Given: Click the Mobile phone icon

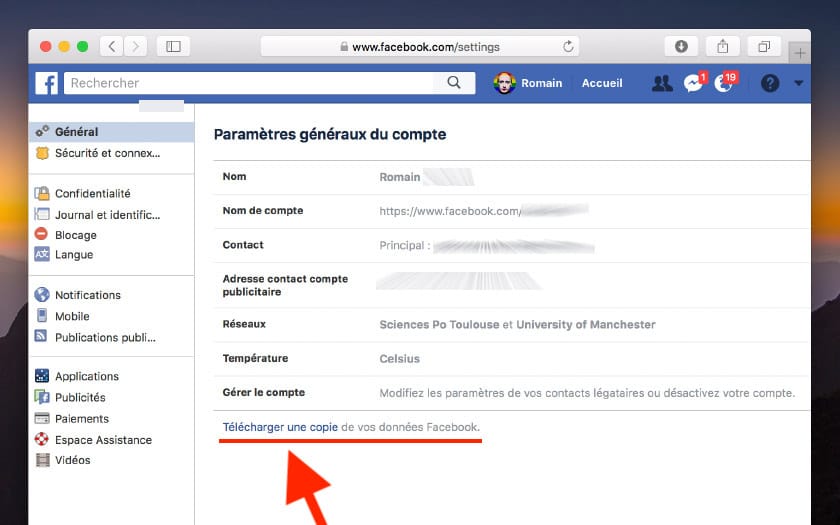Looking at the screenshot, I should click(x=42, y=315).
